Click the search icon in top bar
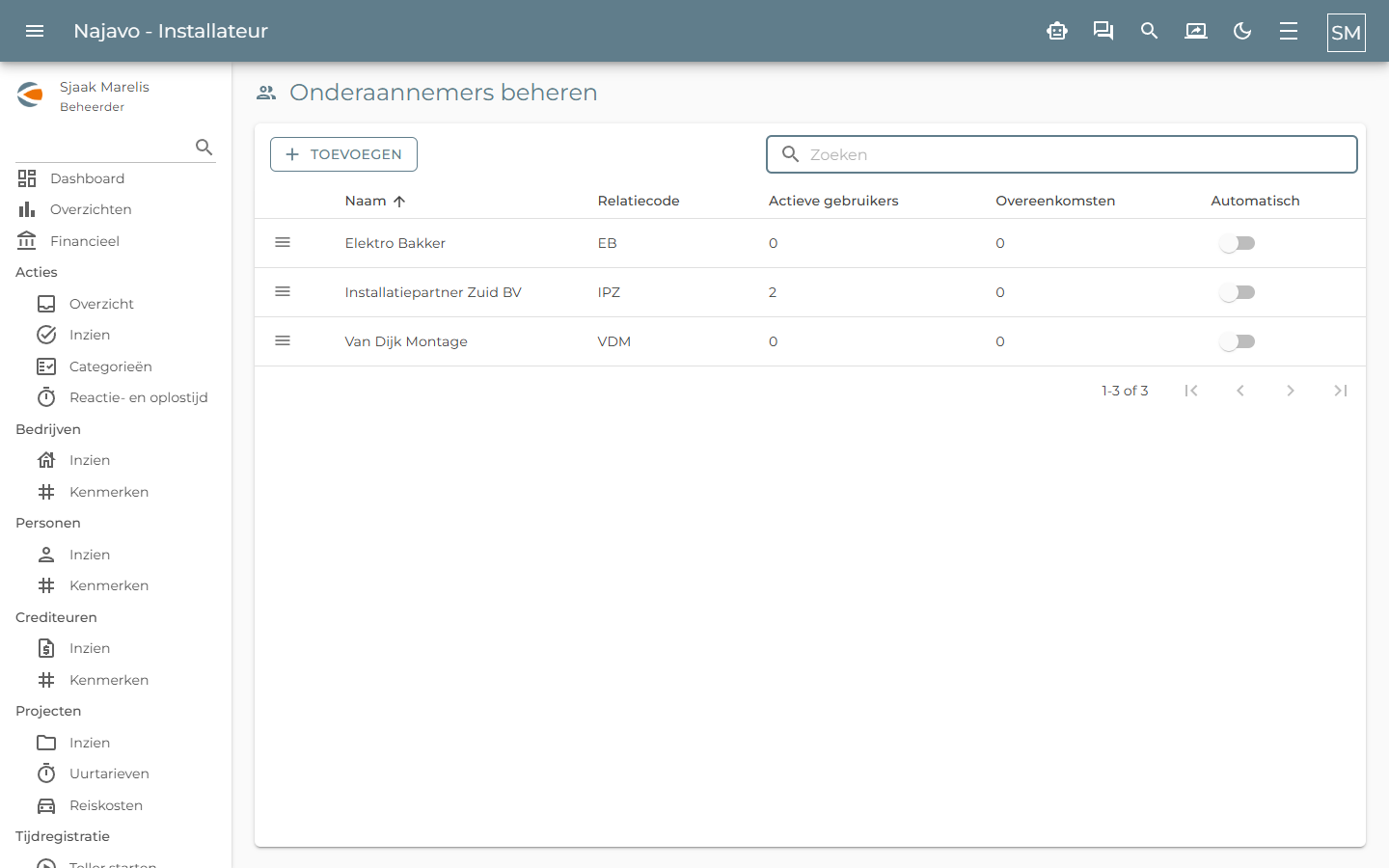Viewport: 1389px width, 868px height. pos(1149,31)
